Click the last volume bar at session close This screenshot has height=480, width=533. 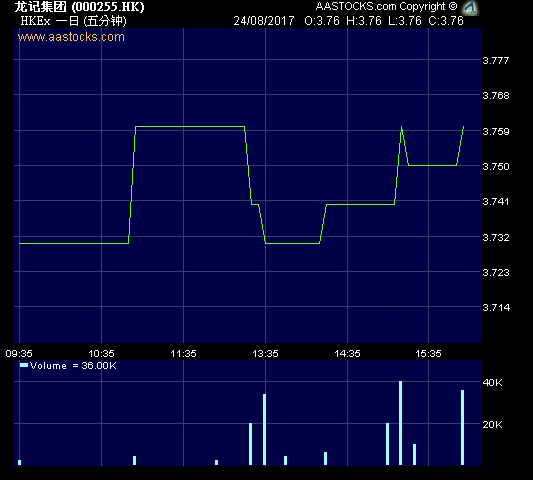tap(462, 427)
